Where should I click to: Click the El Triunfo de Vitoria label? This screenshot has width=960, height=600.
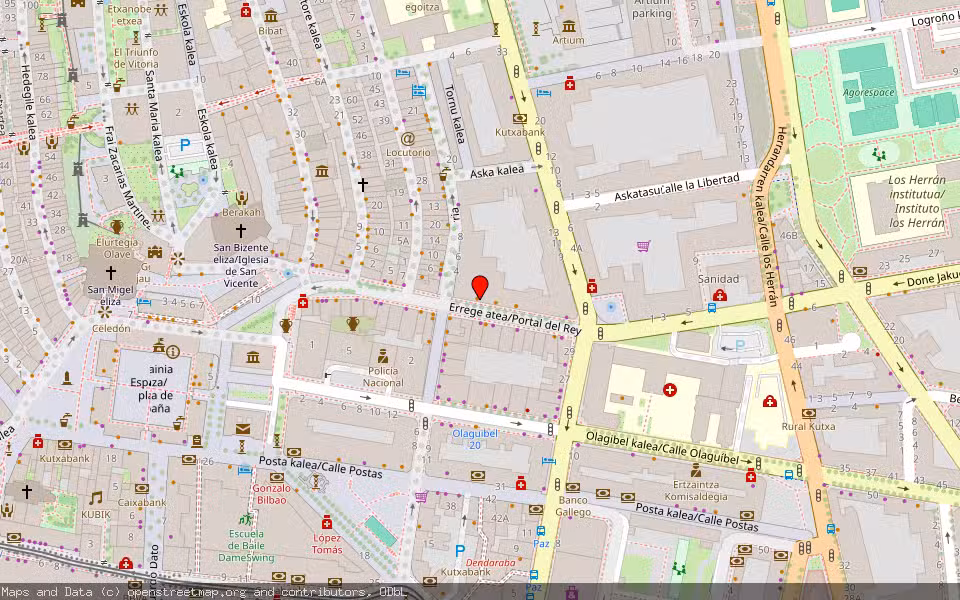(x=136, y=58)
